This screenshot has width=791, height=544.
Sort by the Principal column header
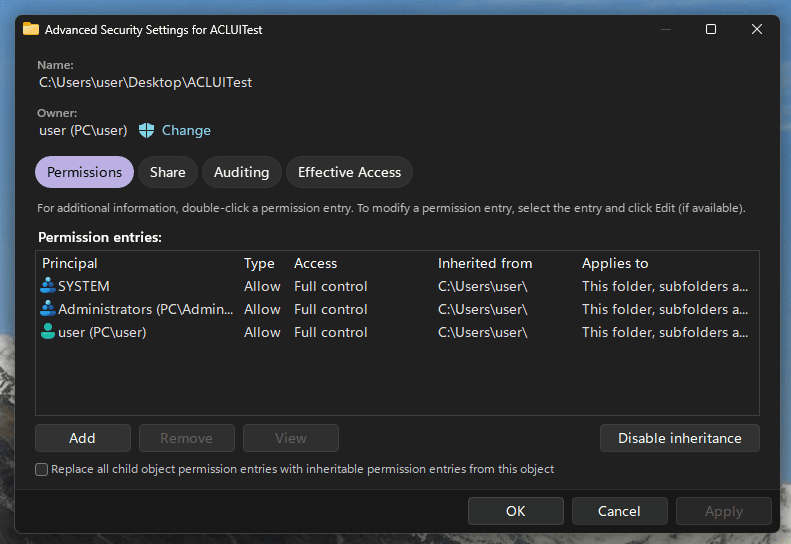tap(70, 263)
